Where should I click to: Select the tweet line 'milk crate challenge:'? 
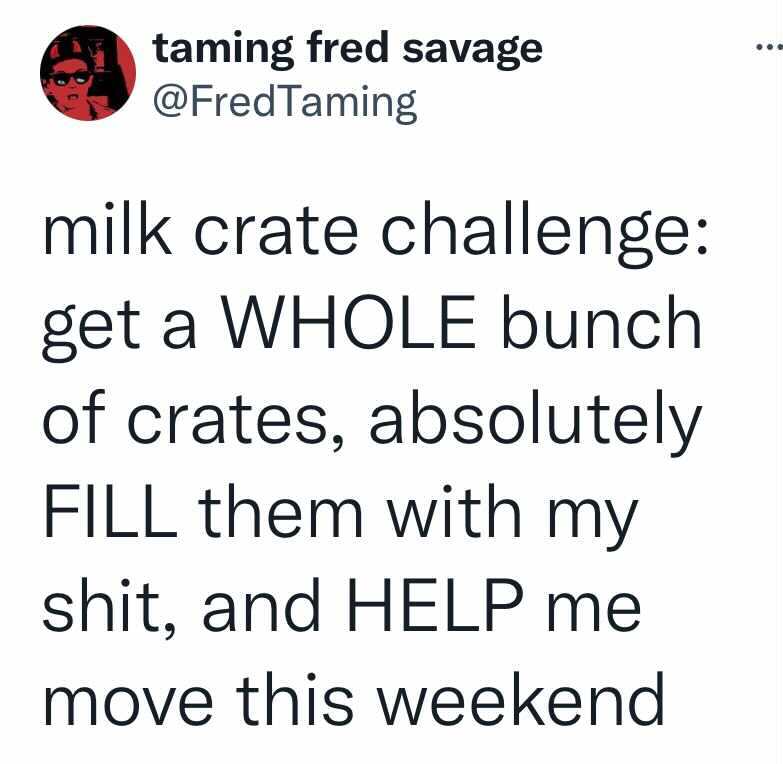[x=375, y=232]
